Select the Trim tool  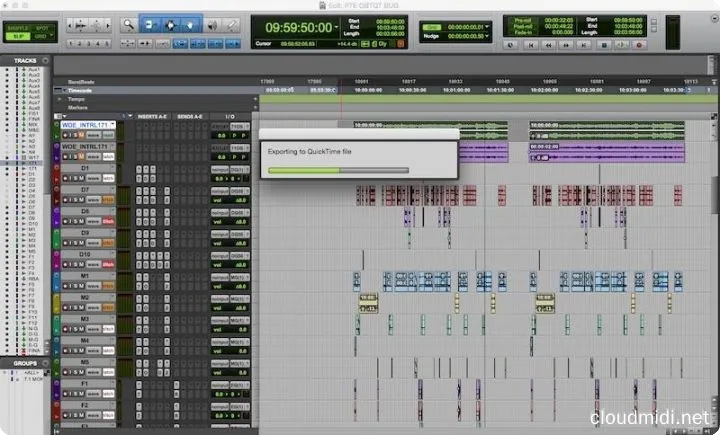[148, 22]
